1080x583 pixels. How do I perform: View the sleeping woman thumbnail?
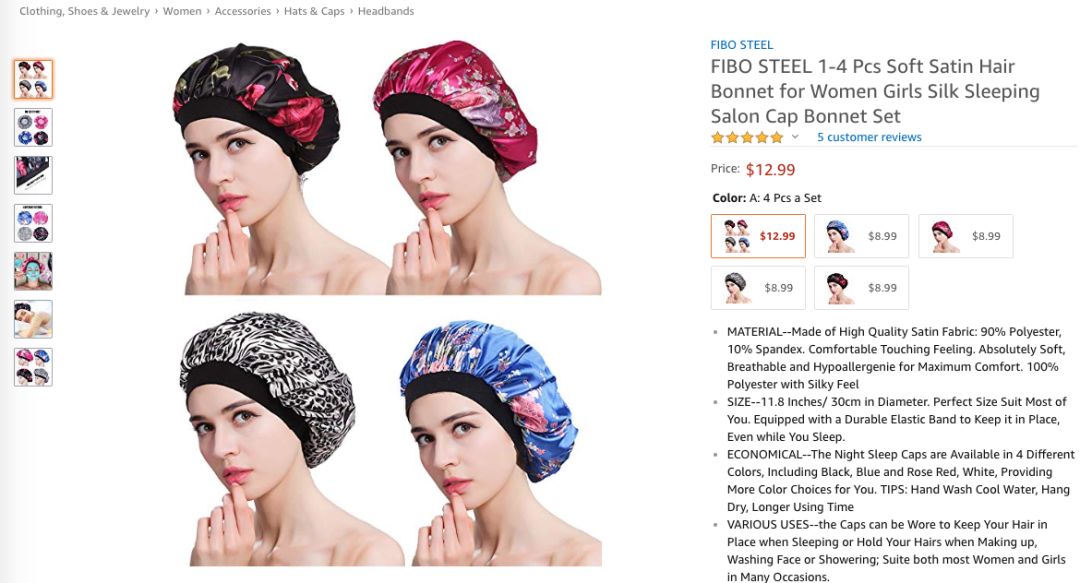tap(33, 319)
